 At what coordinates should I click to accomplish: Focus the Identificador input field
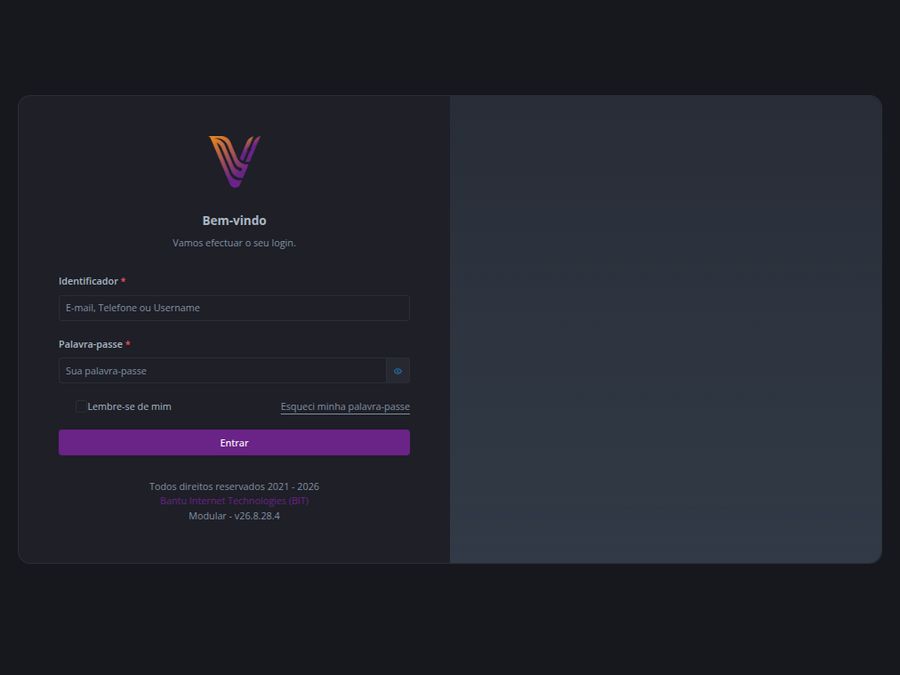click(x=234, y=308)
